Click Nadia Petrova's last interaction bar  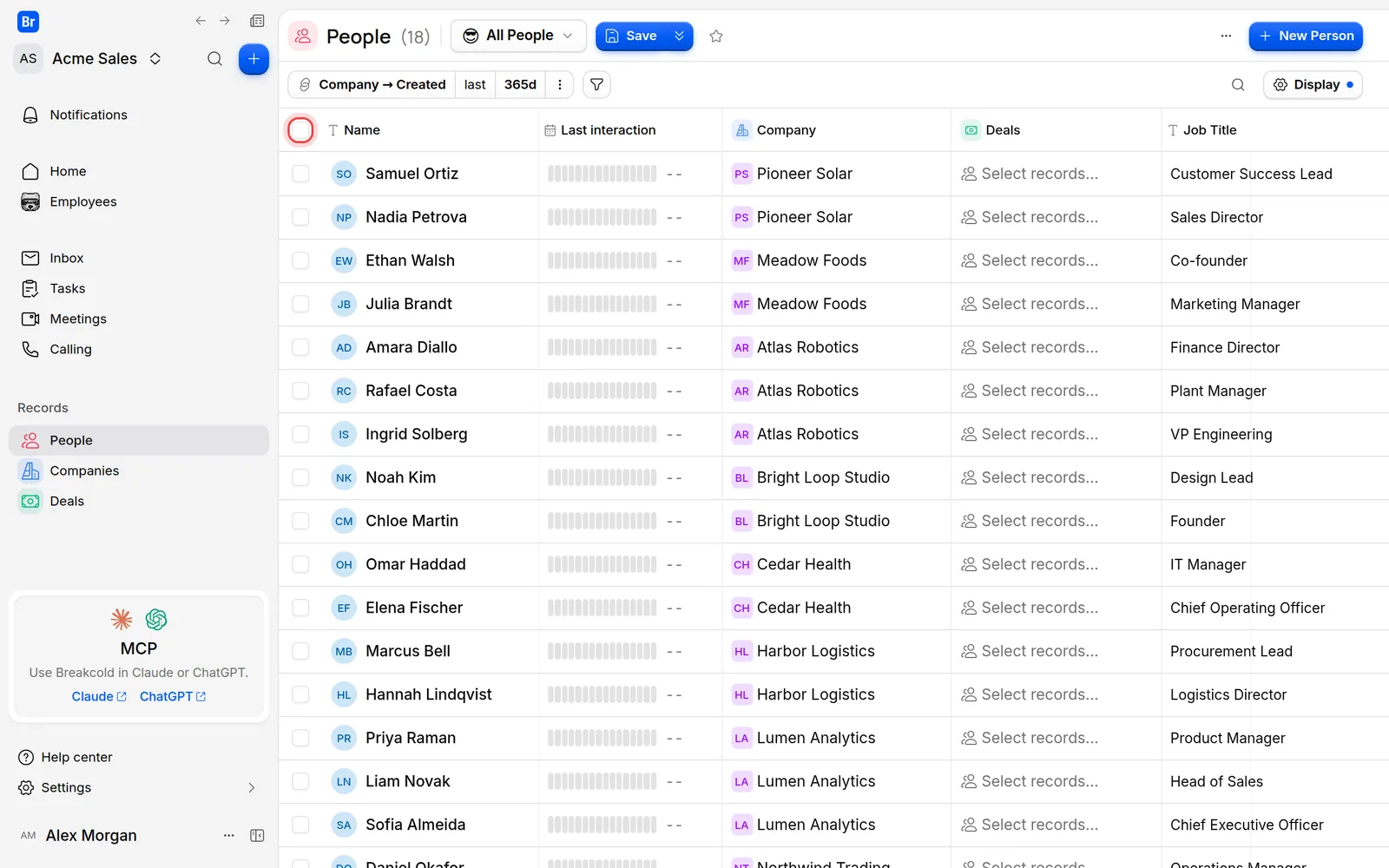pos(602,217)
